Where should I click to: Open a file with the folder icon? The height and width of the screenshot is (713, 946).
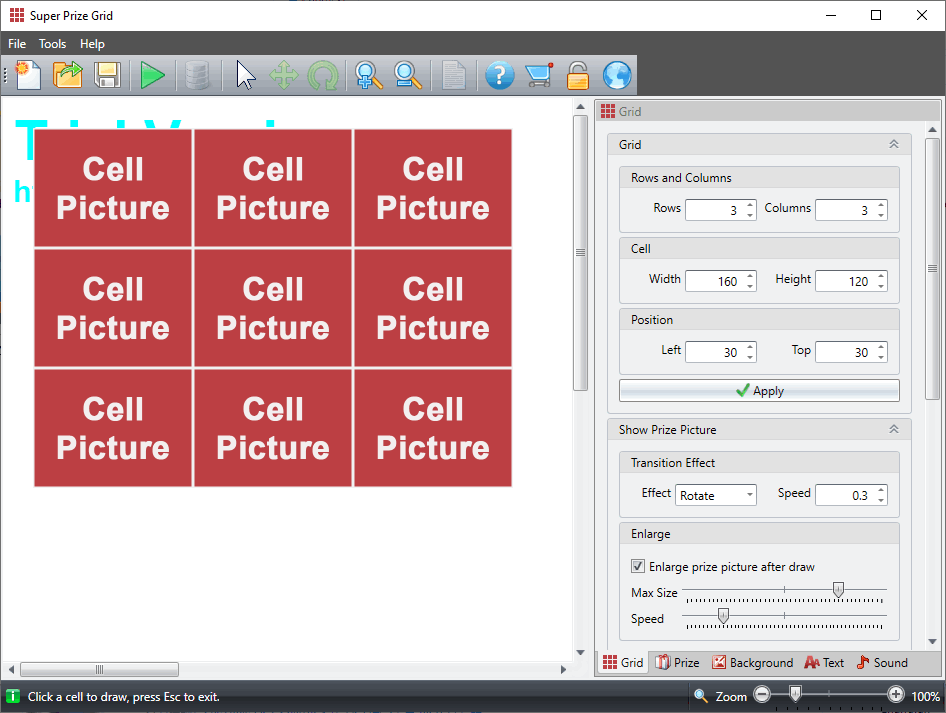coord(68,75)
